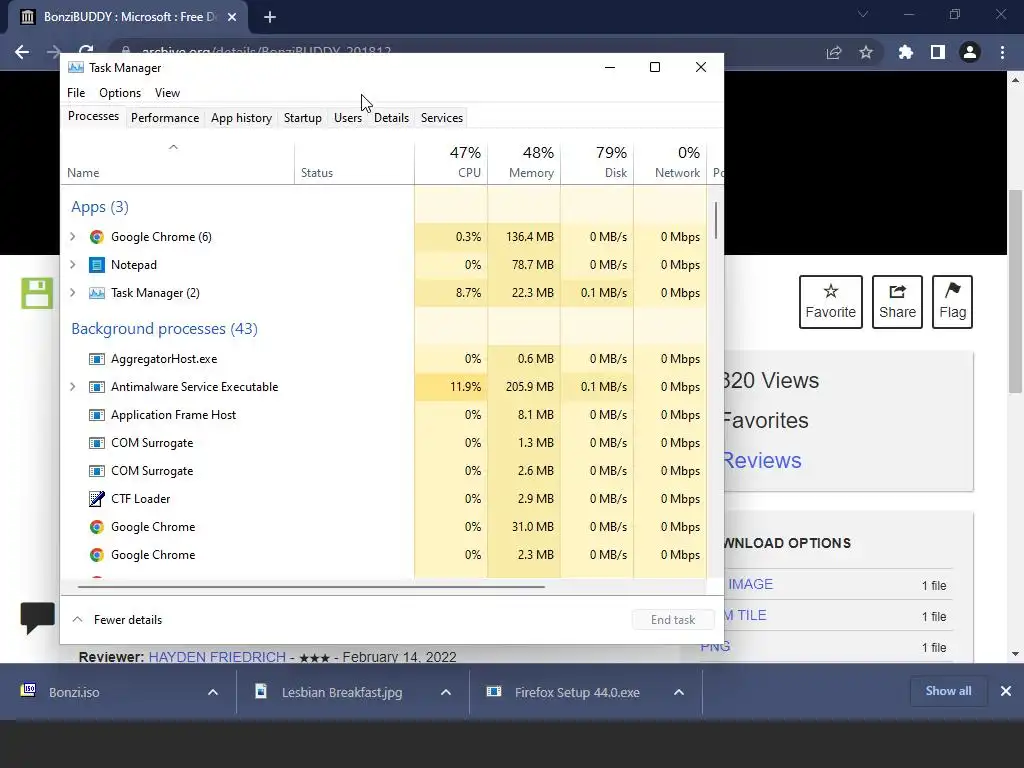Screen dimensions: 1024x768
Task: Open the HAYDEN FRIEDRICH reviewer link
Action: (217, 656)
